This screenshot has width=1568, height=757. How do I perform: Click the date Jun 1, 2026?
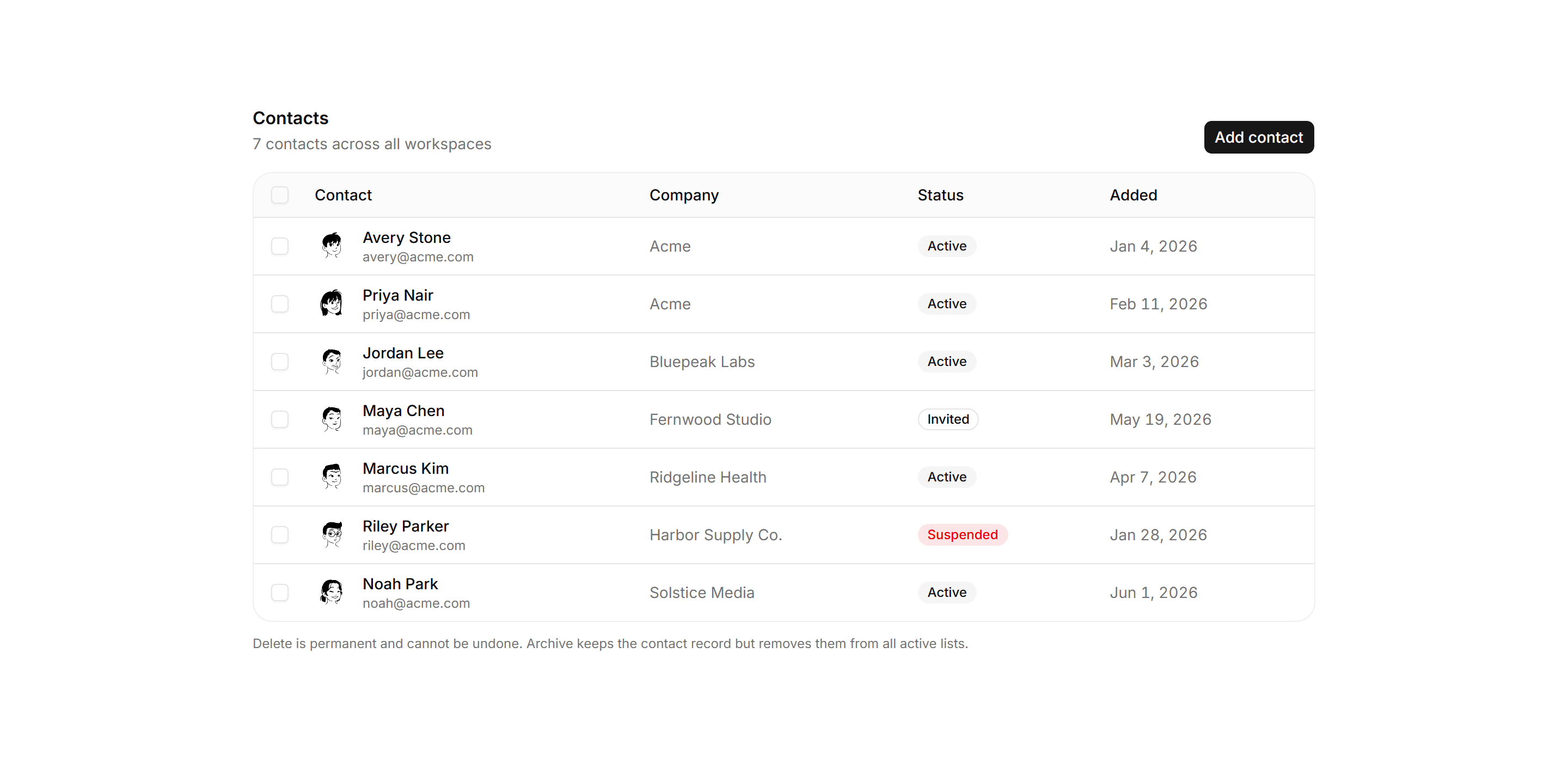click(1154, 593)
